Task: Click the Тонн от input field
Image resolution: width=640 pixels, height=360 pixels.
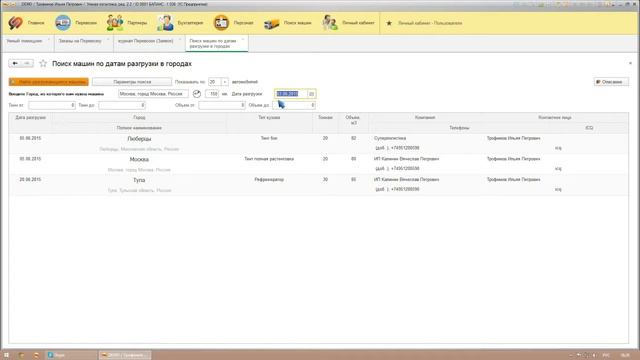Action: pyautogui.click(x=52, y=105)
